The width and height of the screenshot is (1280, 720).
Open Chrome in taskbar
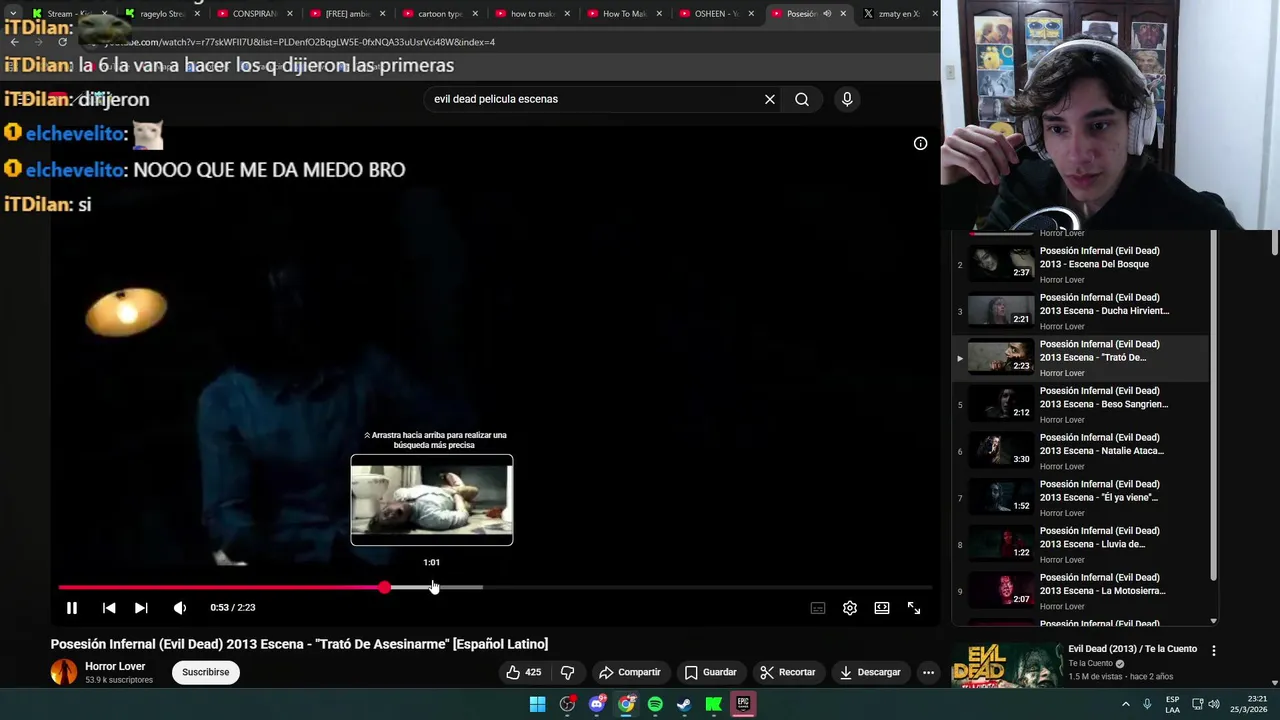pyautogui.click(x=626, y=704)
